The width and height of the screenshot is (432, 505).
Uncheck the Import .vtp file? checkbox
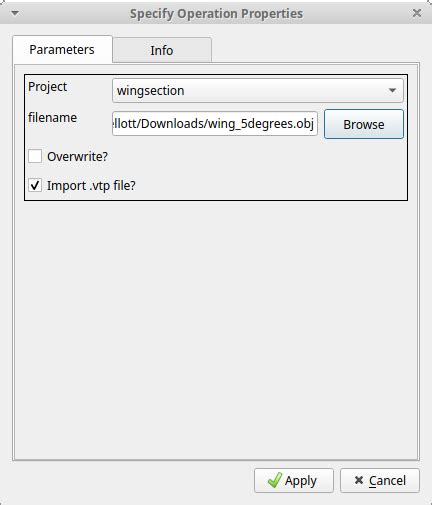35,185
